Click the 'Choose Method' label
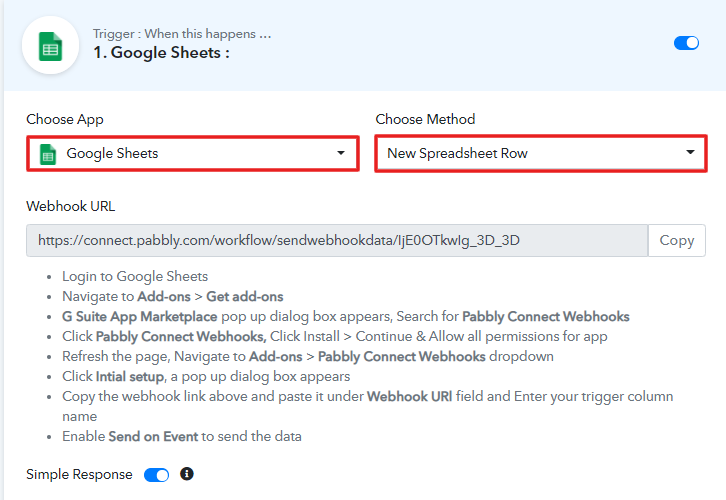 coord(425,119)
